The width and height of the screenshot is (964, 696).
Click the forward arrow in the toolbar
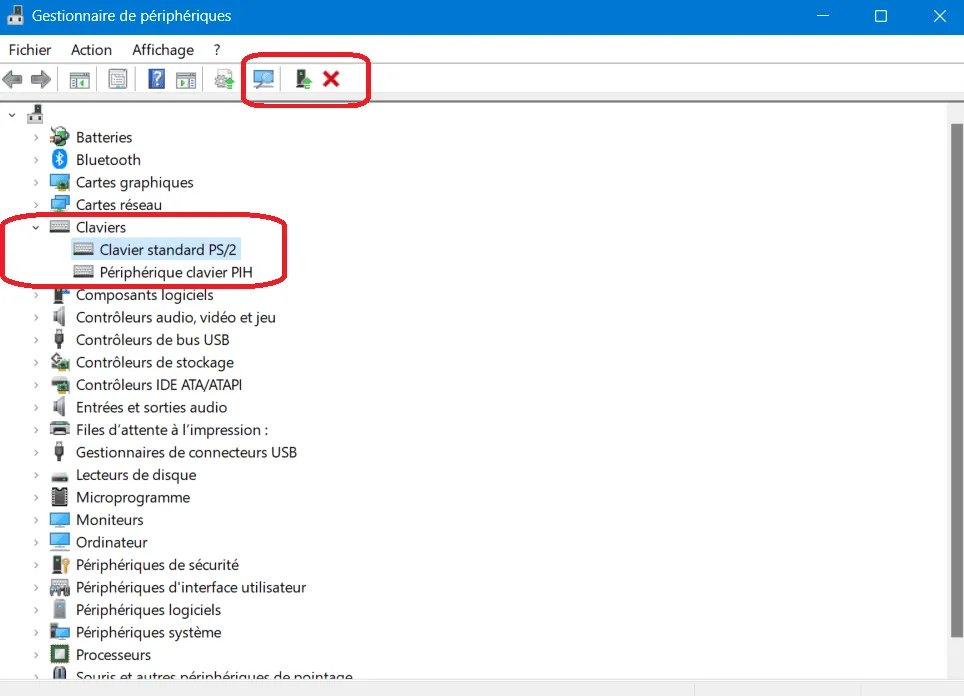pyautogui.click(x=41, y=79)
